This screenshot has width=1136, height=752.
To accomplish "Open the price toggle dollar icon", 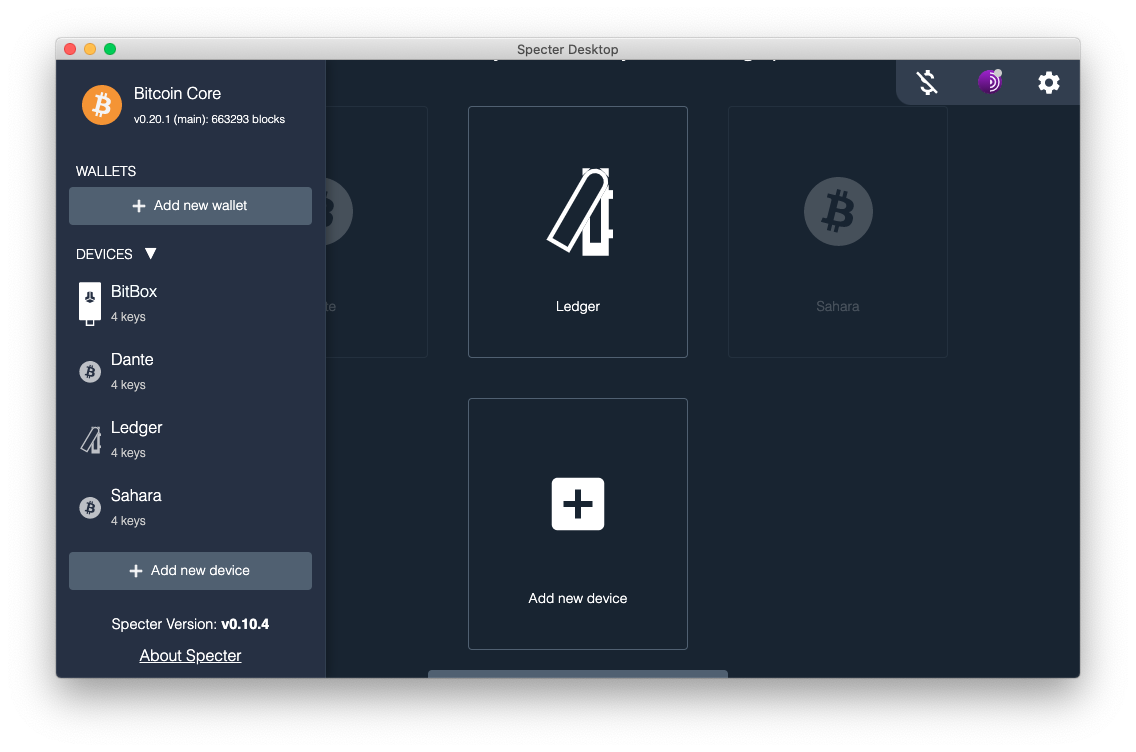I will pos(927,83).
